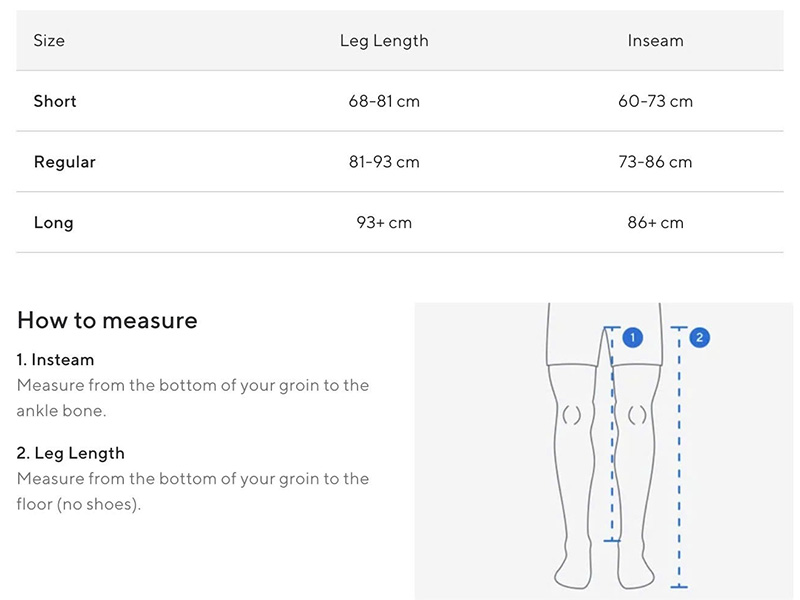Click the 73-86 cm inseam cell
This screenshot has width=800, height=600.
coord(656,162)
